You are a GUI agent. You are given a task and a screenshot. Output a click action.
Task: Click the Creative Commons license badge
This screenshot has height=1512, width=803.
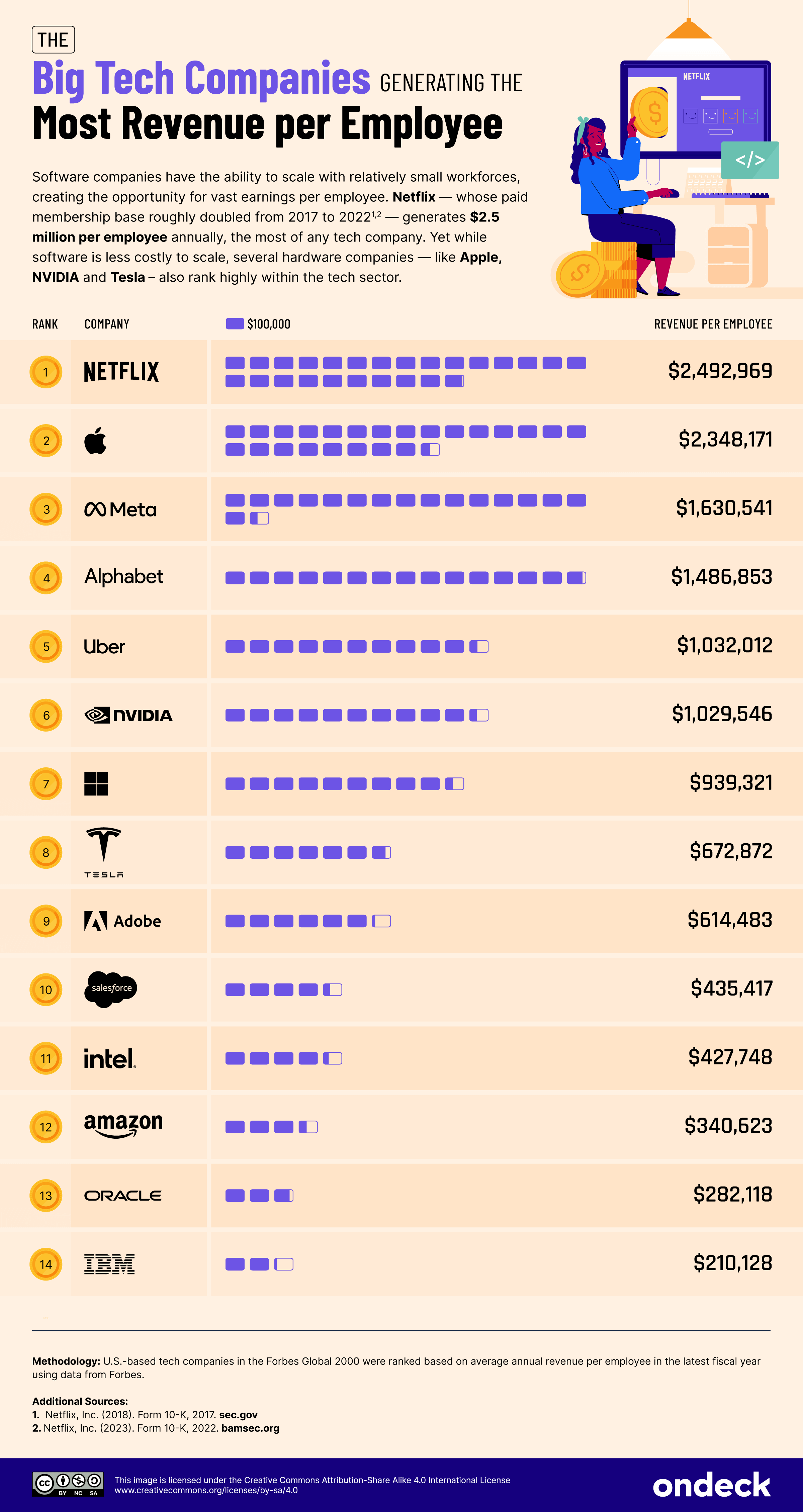[68, 1485]
